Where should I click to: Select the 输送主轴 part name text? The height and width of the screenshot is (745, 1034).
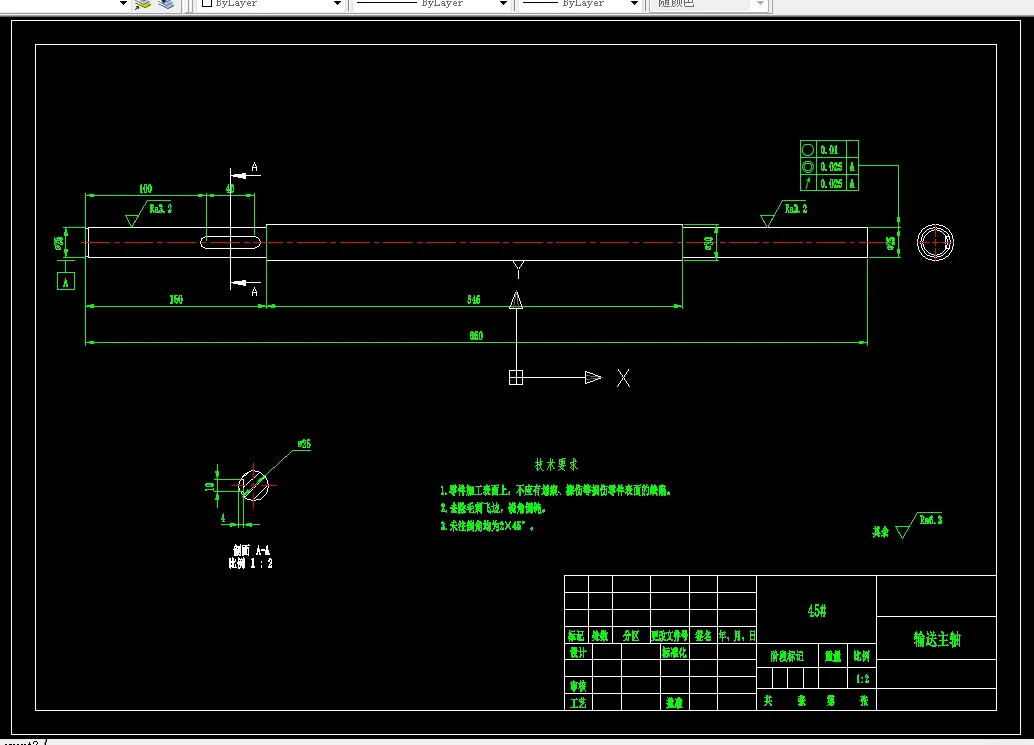click(x=936, y=639)
